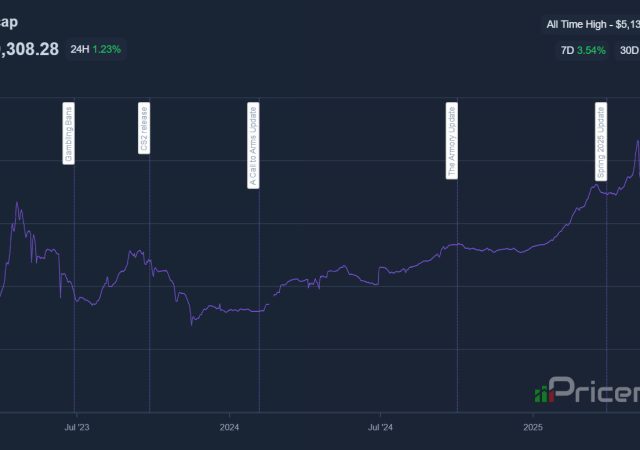Image resolution: width=640 pixels, height=450 pixels.
Task: Select the A Call to Arms Update marker
Action: tap(252, 145)
